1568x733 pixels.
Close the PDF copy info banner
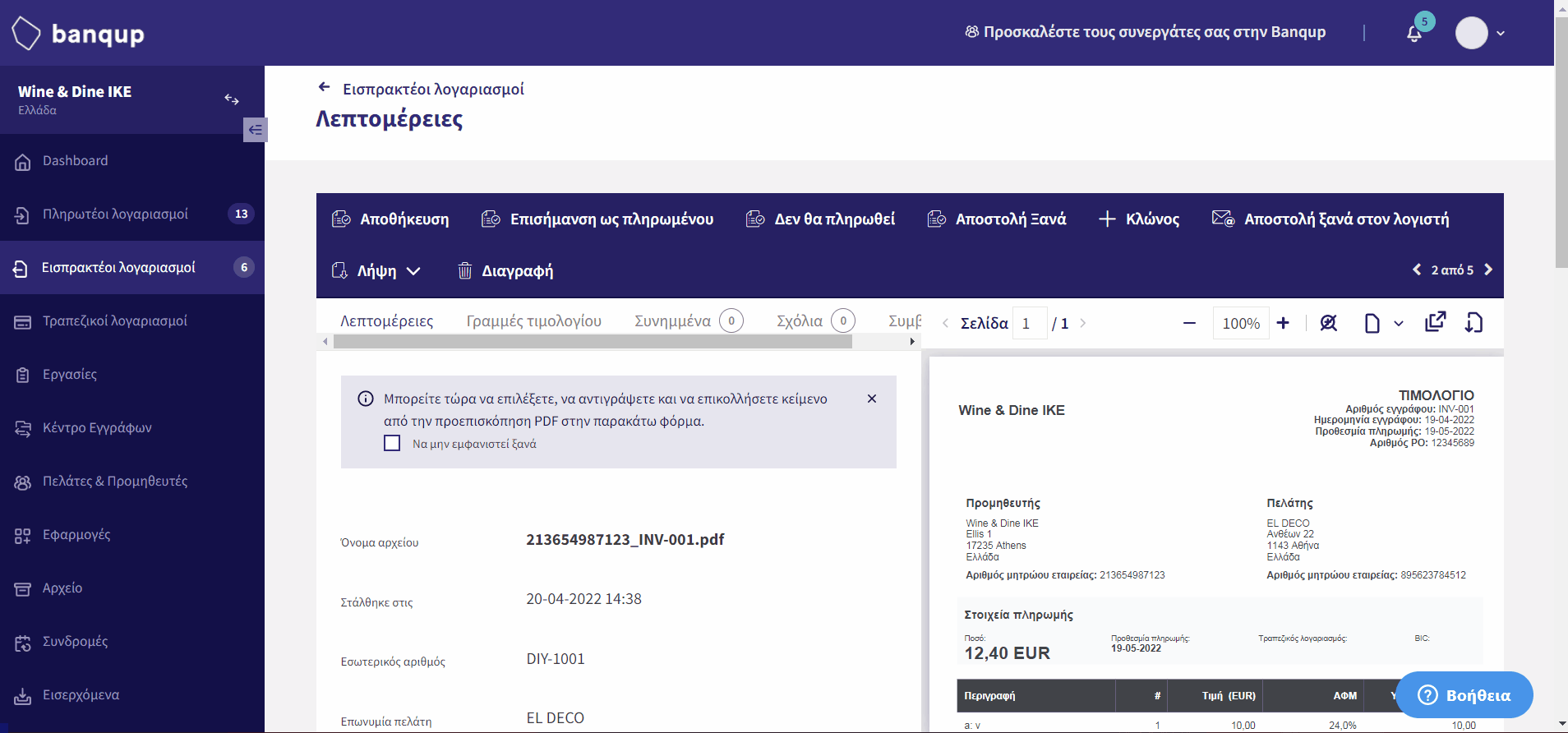[x=872, y=399]
